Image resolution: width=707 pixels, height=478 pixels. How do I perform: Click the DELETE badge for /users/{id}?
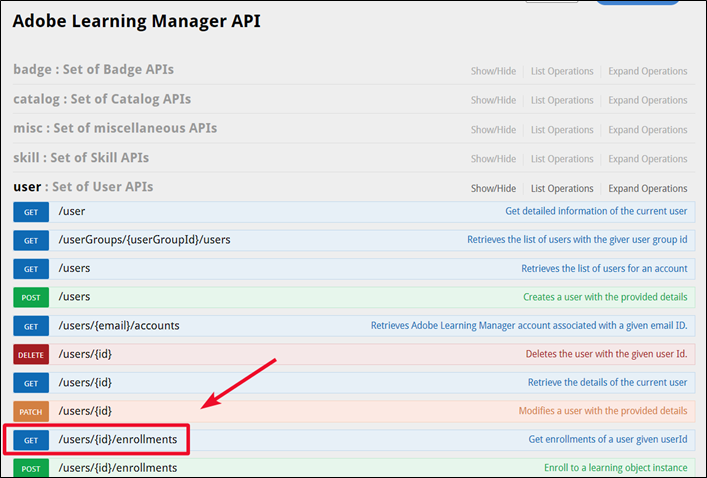pyautogui.click(x=30, y=354)
